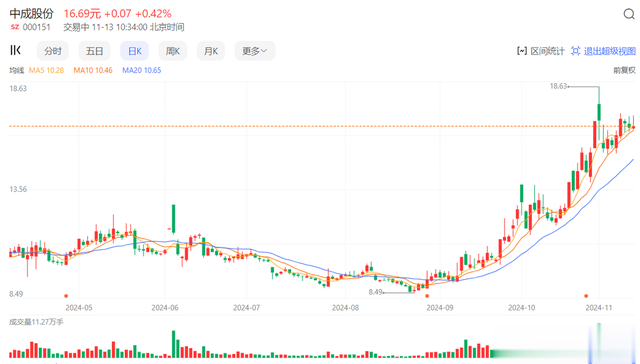
Task: Click the SZ market badge
Action: [15, 27]
